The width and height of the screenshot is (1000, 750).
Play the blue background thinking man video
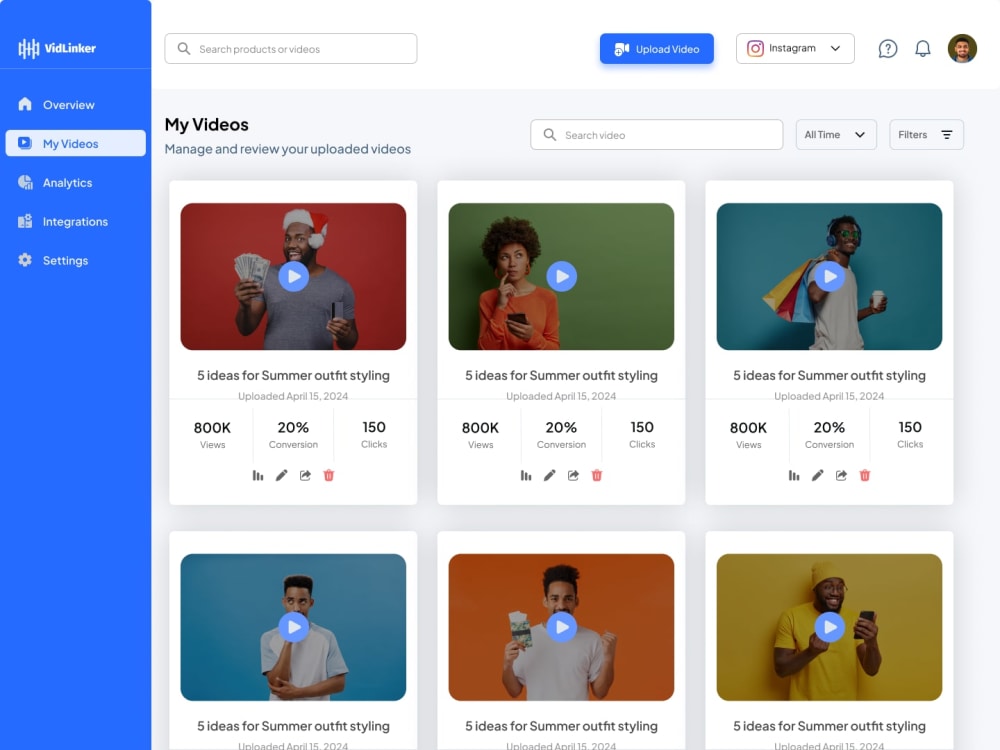[x=294, y=628]
